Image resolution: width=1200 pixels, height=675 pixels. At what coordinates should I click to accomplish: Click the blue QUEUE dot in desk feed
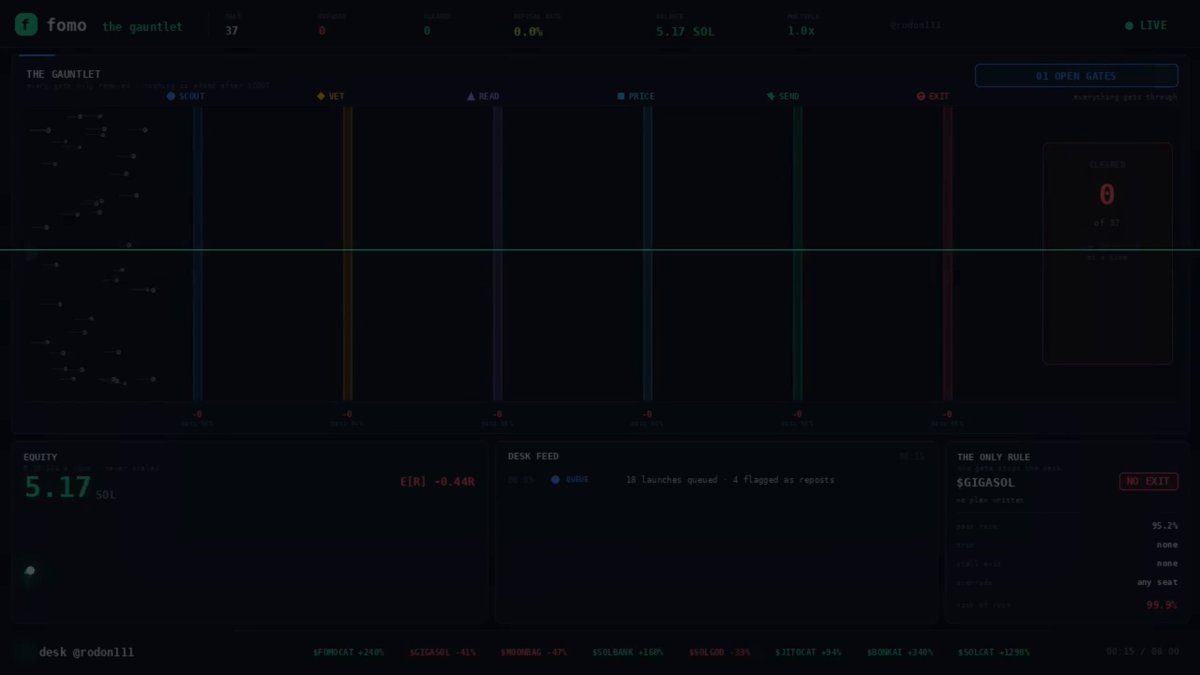point(555,479)
